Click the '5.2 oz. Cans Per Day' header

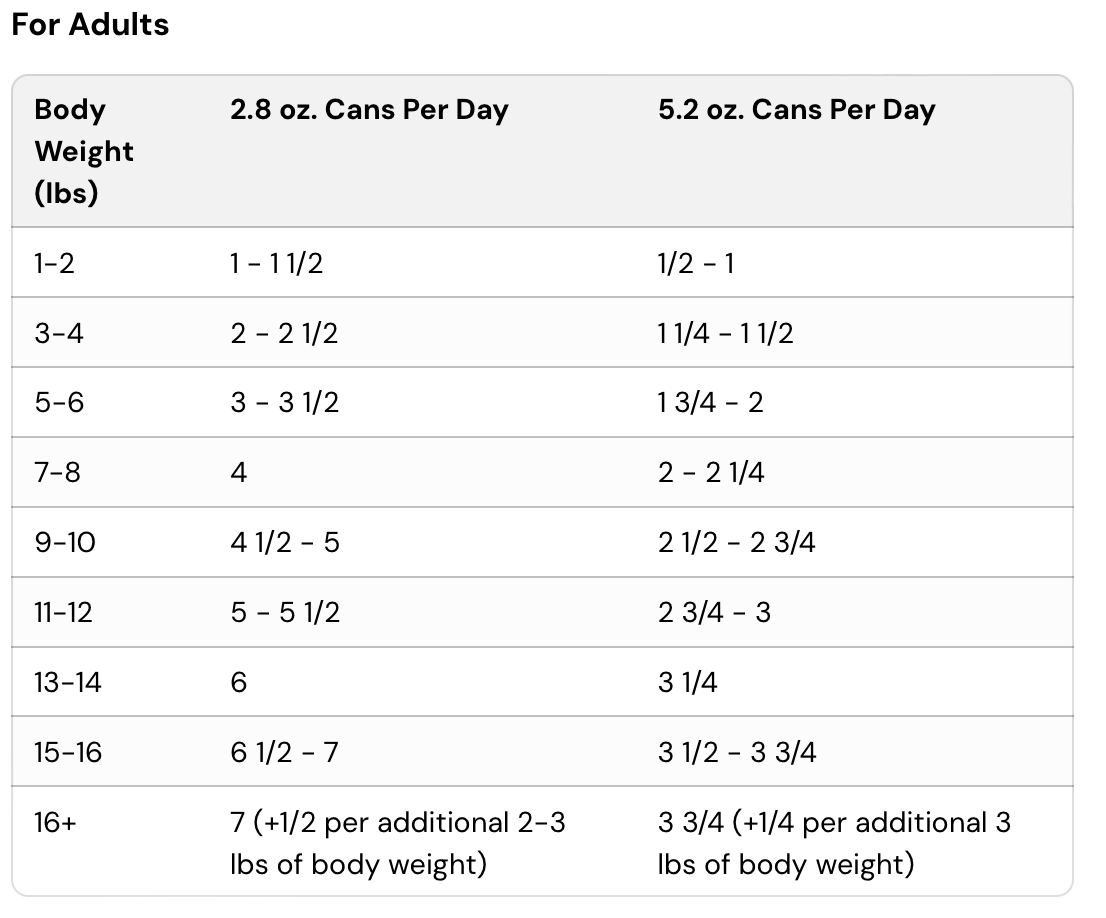[x=796, y=110]
